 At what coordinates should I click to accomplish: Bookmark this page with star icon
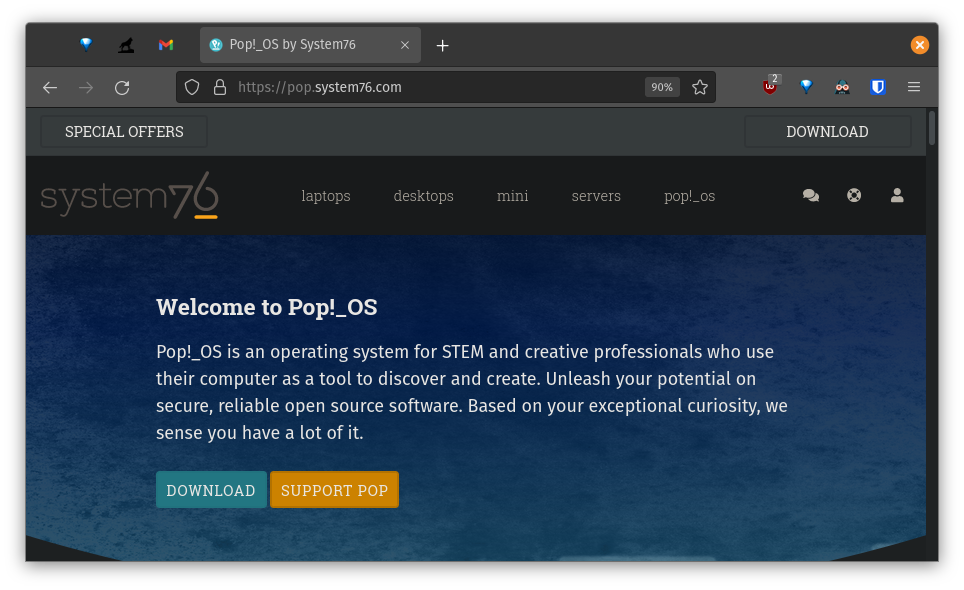(700, 87)
